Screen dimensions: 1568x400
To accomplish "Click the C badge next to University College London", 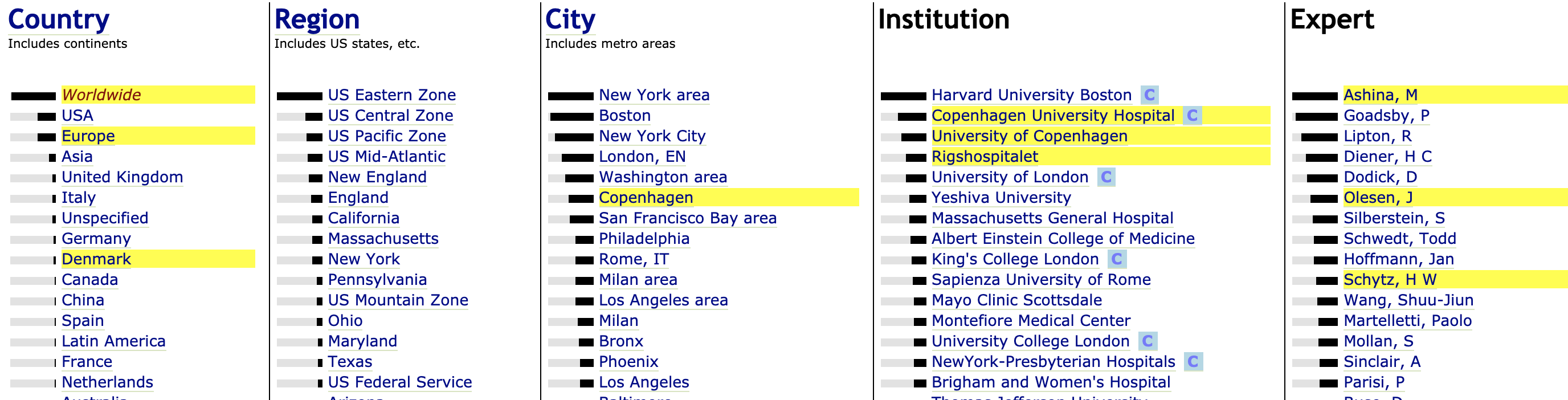I will pyautogui.click(x=1148, y=341).
